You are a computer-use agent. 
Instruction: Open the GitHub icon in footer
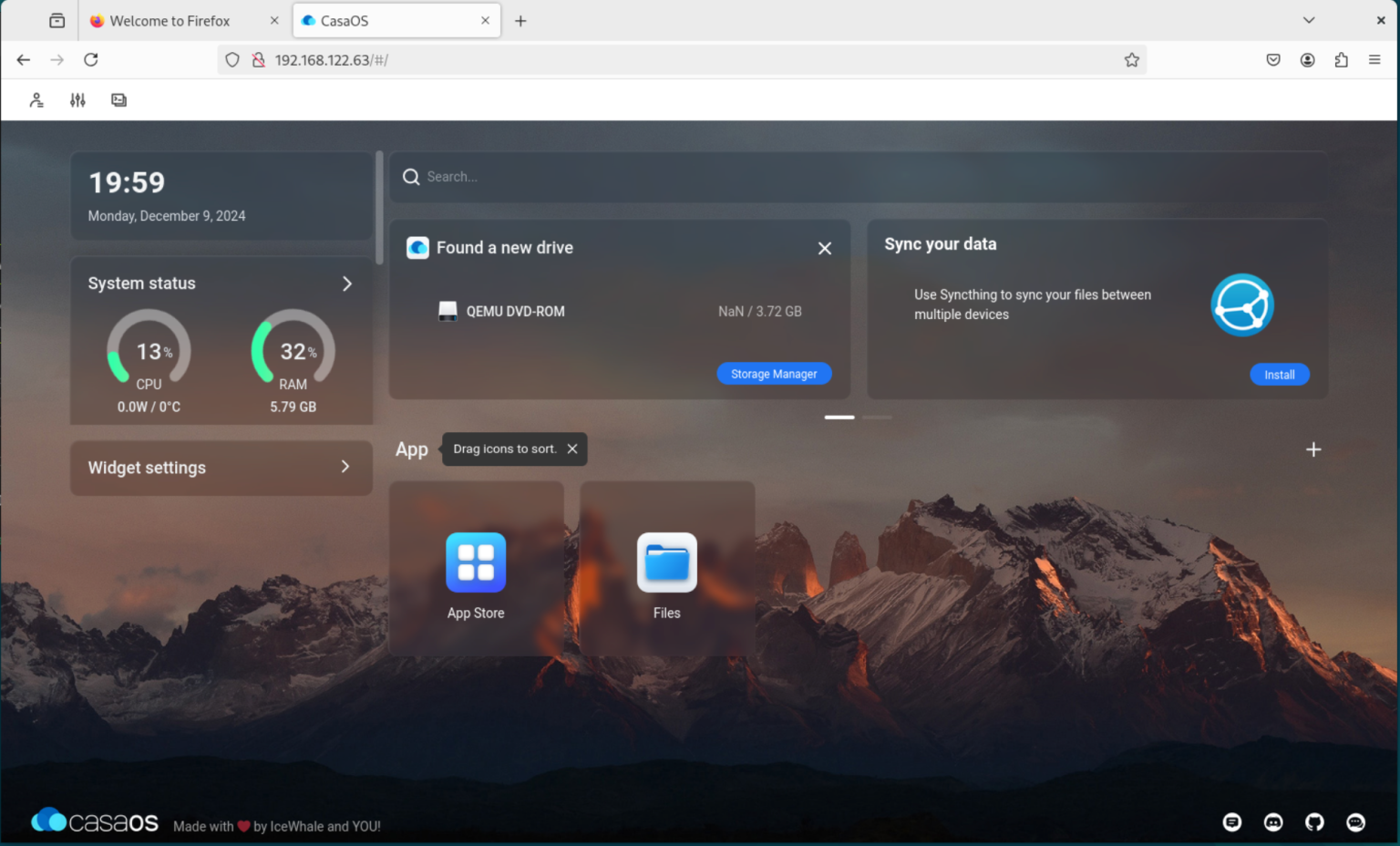coord(1314,821)
